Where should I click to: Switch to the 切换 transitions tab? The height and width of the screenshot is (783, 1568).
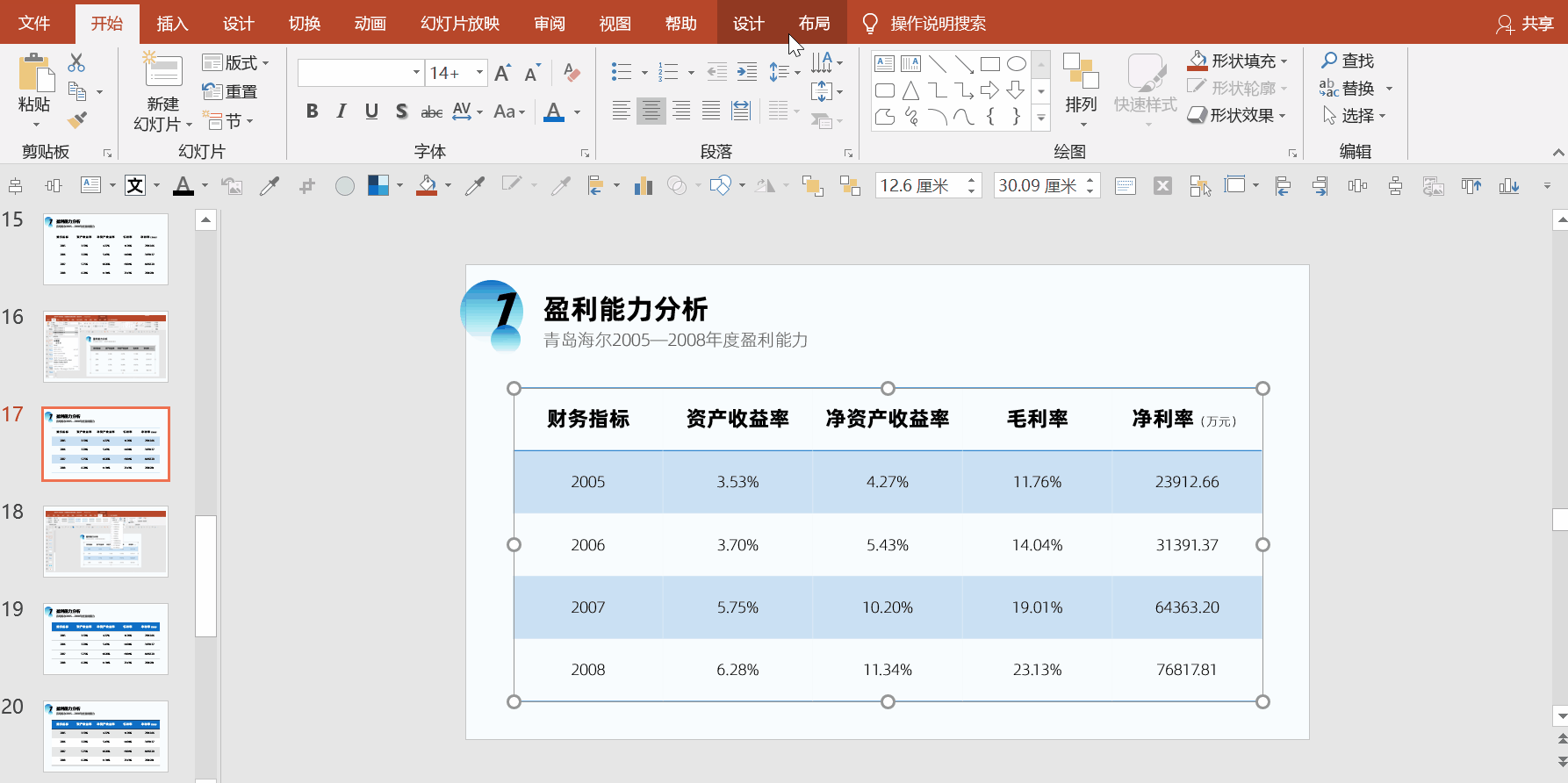point(305,23)
